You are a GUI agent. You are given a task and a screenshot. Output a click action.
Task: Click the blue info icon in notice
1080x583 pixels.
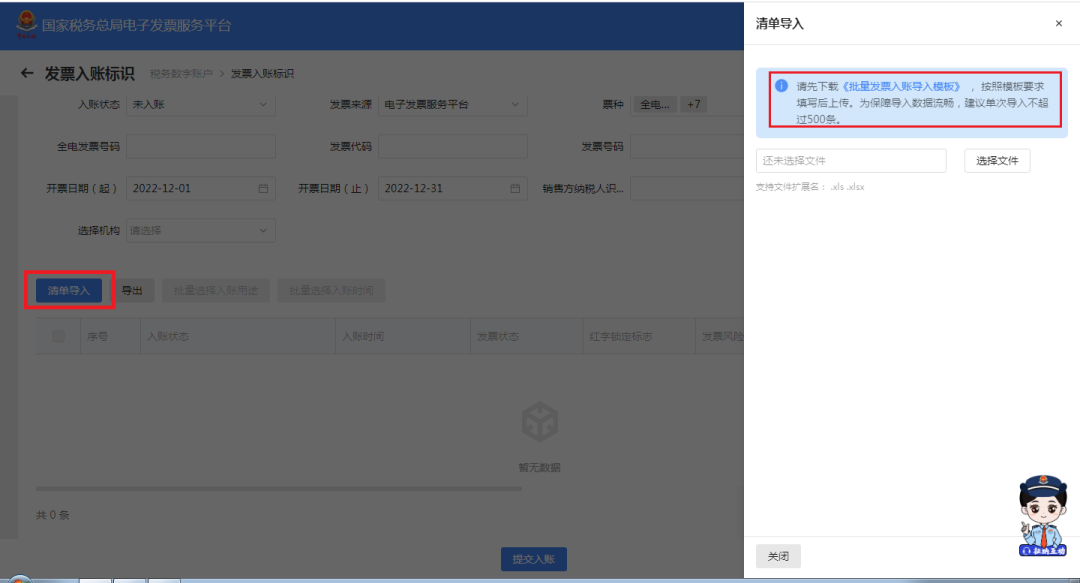pyautogui.click(x=782, y=86)
